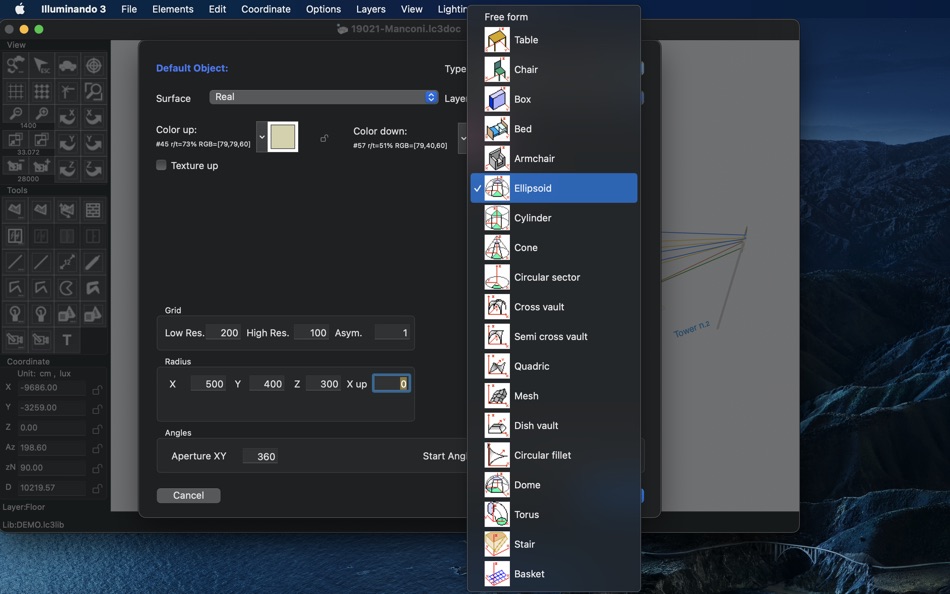Toggle the dotted grid view icon
This screenshot has width=950, height=594.
41,92
